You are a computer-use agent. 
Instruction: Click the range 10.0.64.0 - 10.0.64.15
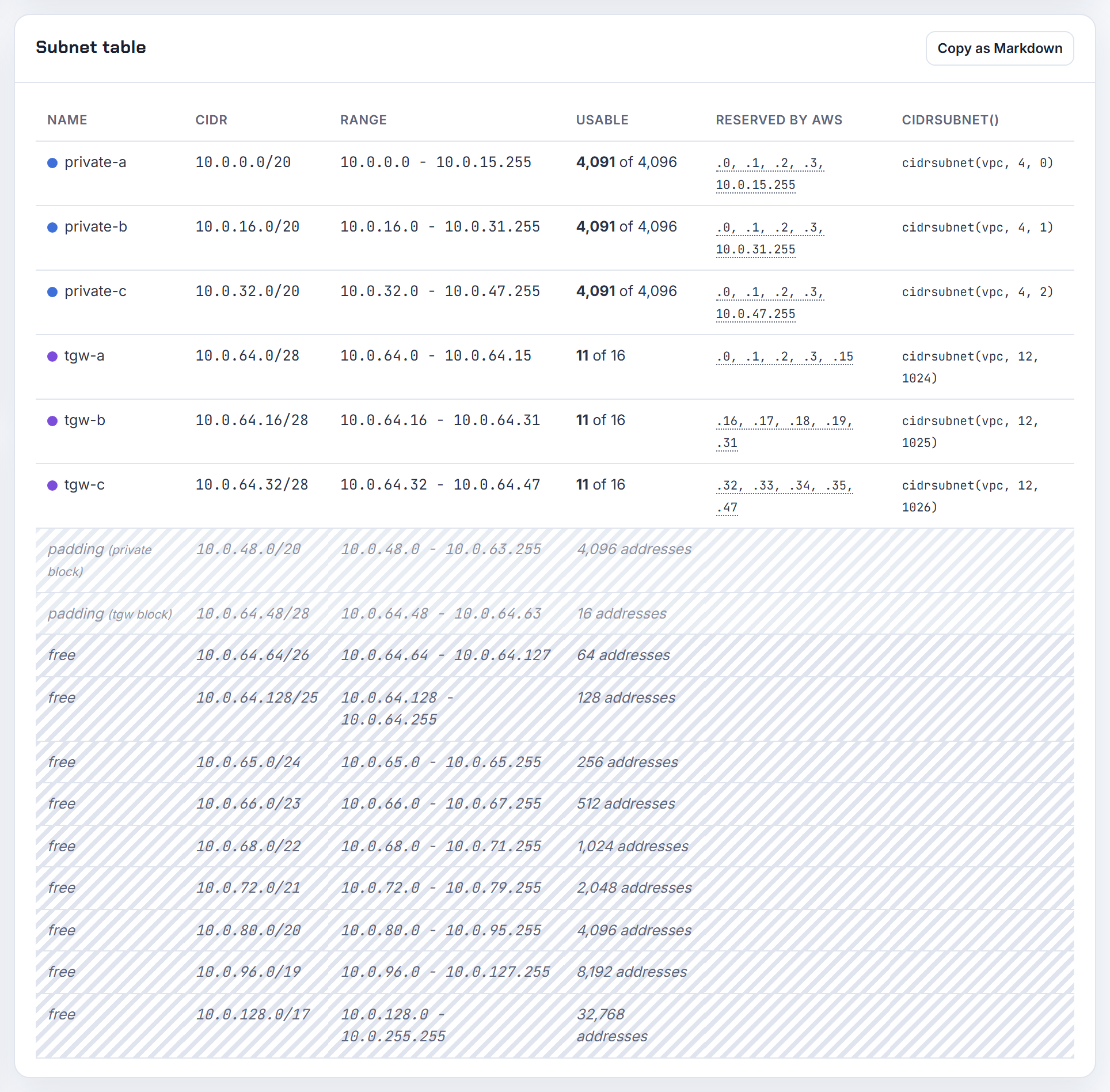(436, 356)
